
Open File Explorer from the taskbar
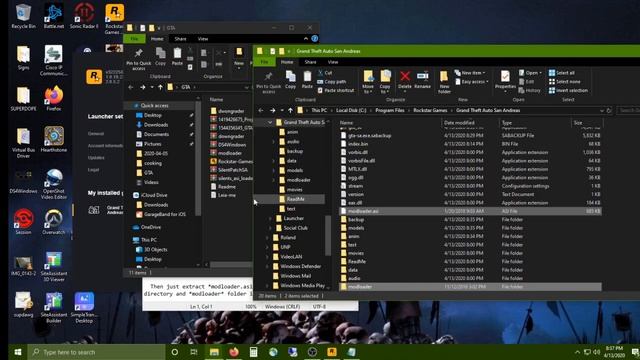(214, 352)
